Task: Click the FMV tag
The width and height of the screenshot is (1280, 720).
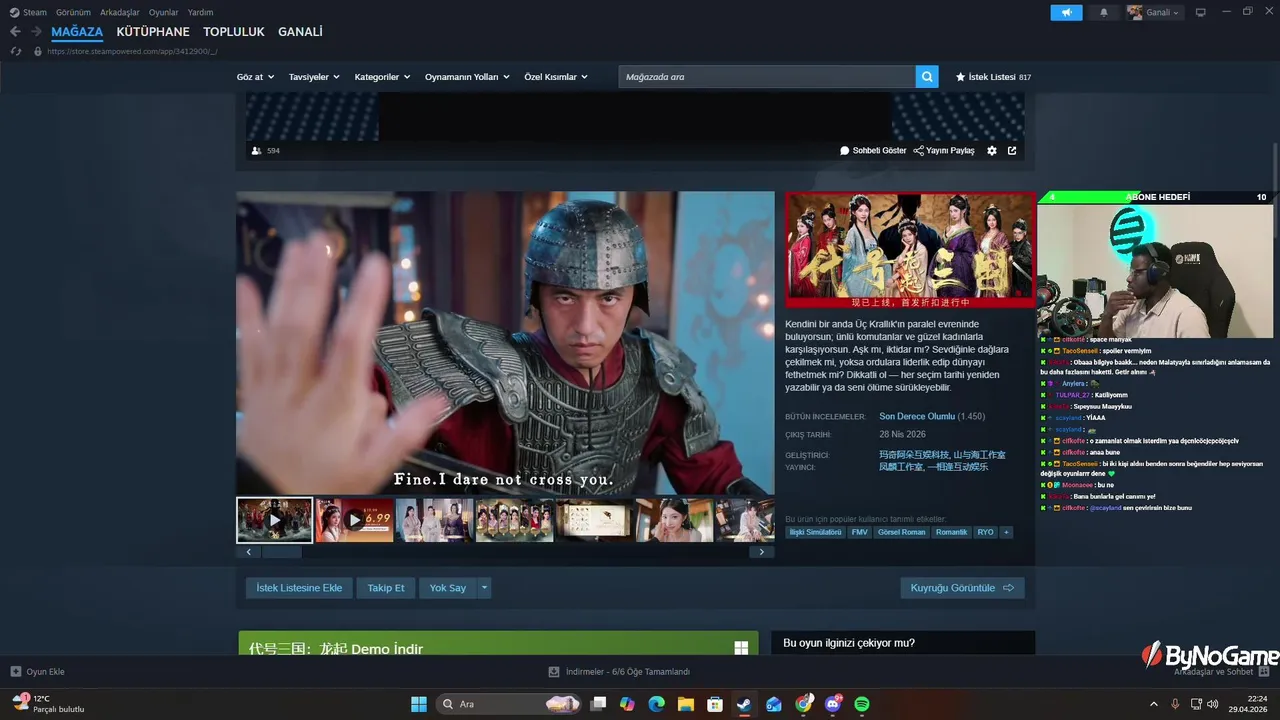Action: point(859,532)
